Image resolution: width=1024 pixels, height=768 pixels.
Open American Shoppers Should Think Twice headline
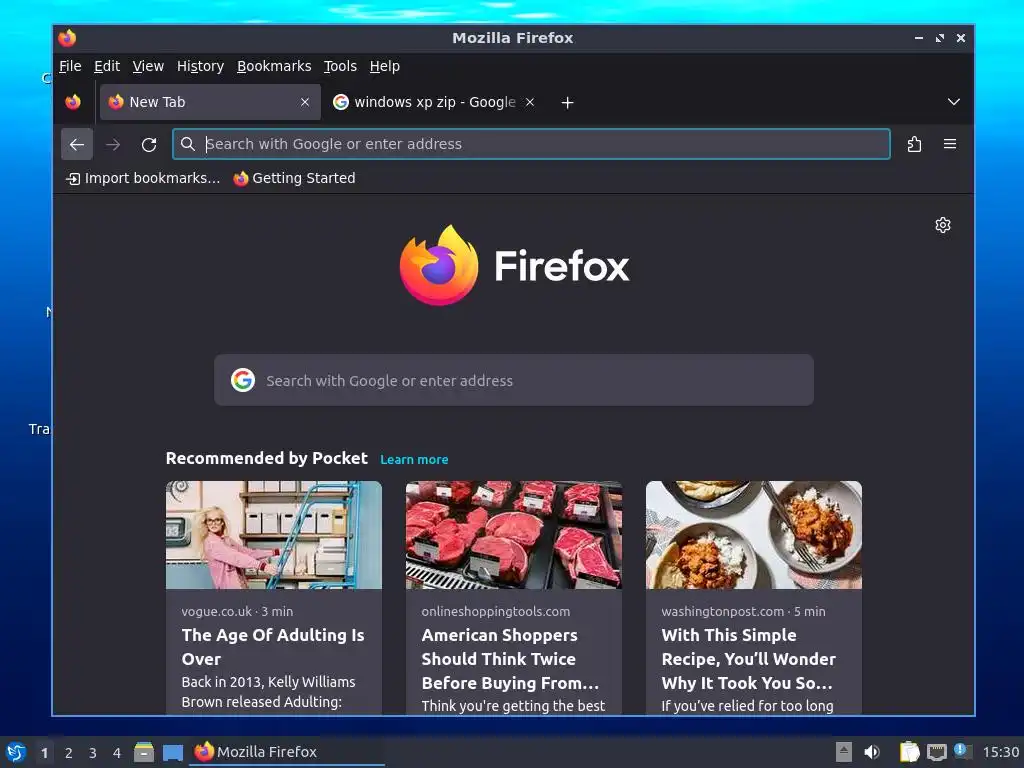coord(510,659)
